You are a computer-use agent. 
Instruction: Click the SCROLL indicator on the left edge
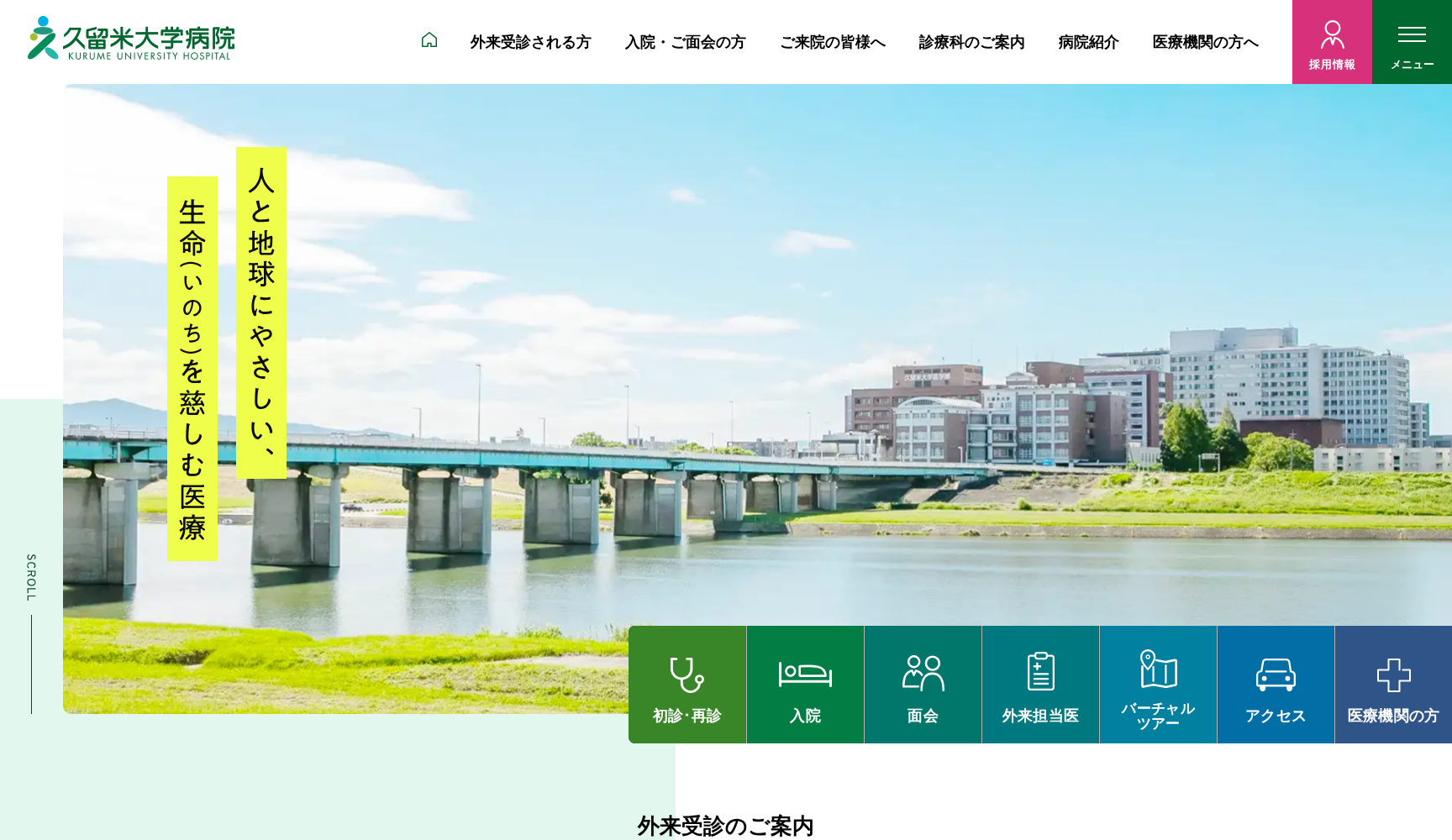29,577
